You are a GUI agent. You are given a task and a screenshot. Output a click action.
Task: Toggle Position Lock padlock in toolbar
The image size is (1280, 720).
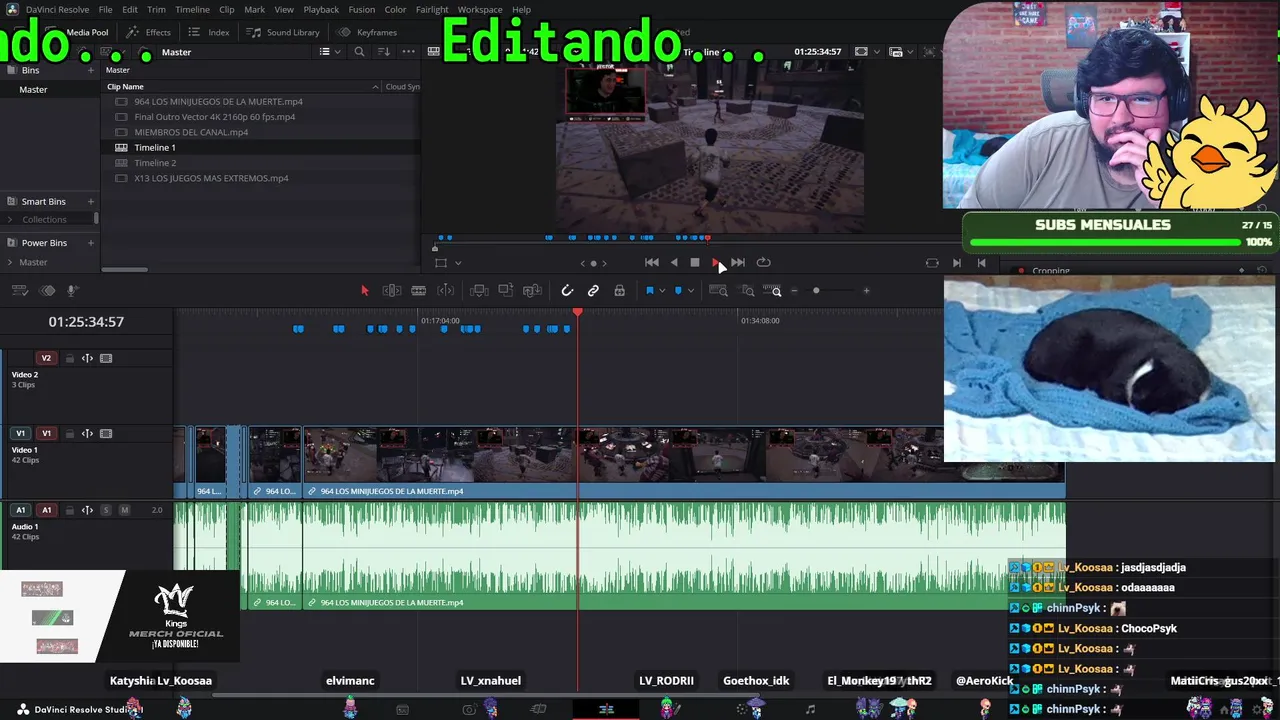point(620,291)
